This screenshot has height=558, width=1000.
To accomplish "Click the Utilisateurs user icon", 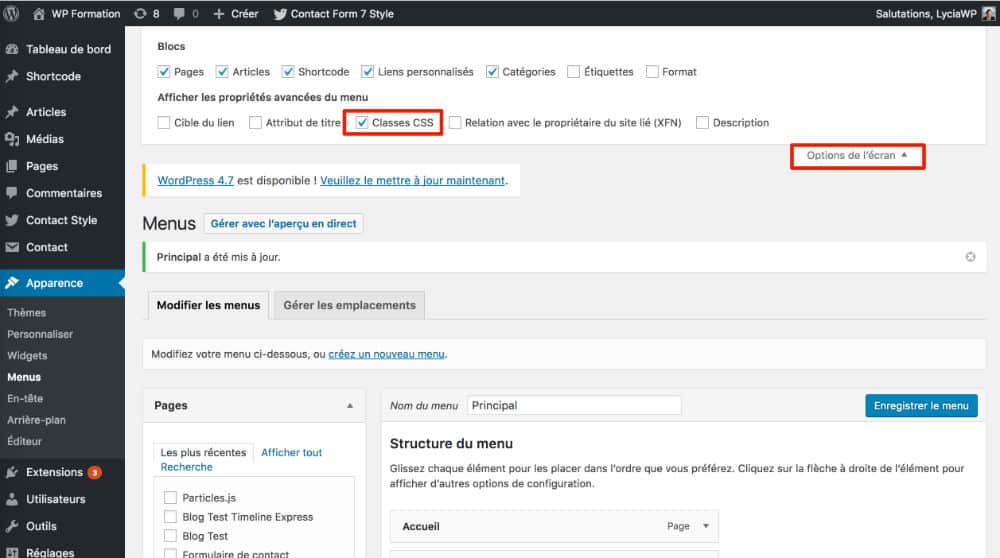I will click(x=12, y=499).
